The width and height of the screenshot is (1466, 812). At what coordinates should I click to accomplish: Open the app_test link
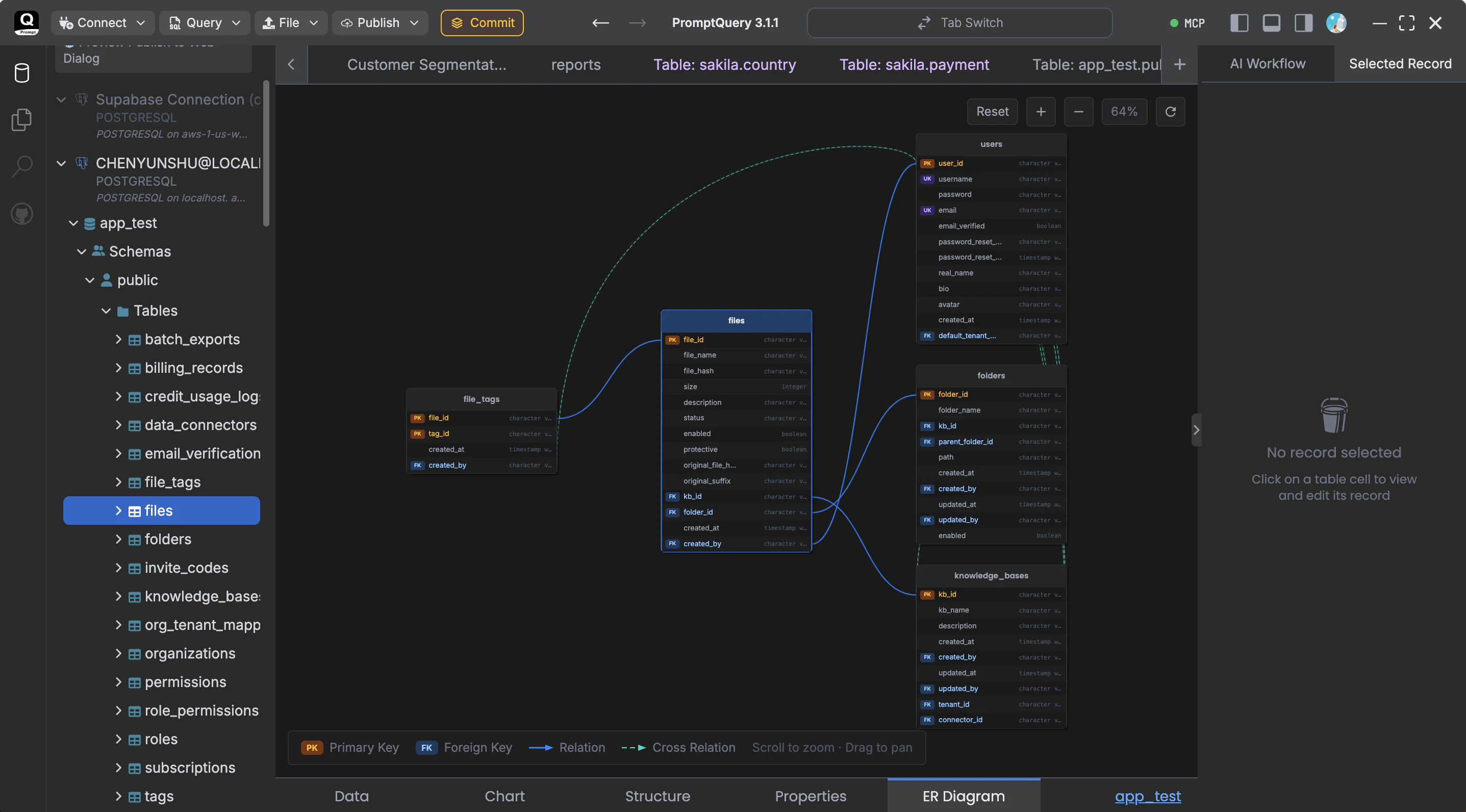(x=1147, y=796)
